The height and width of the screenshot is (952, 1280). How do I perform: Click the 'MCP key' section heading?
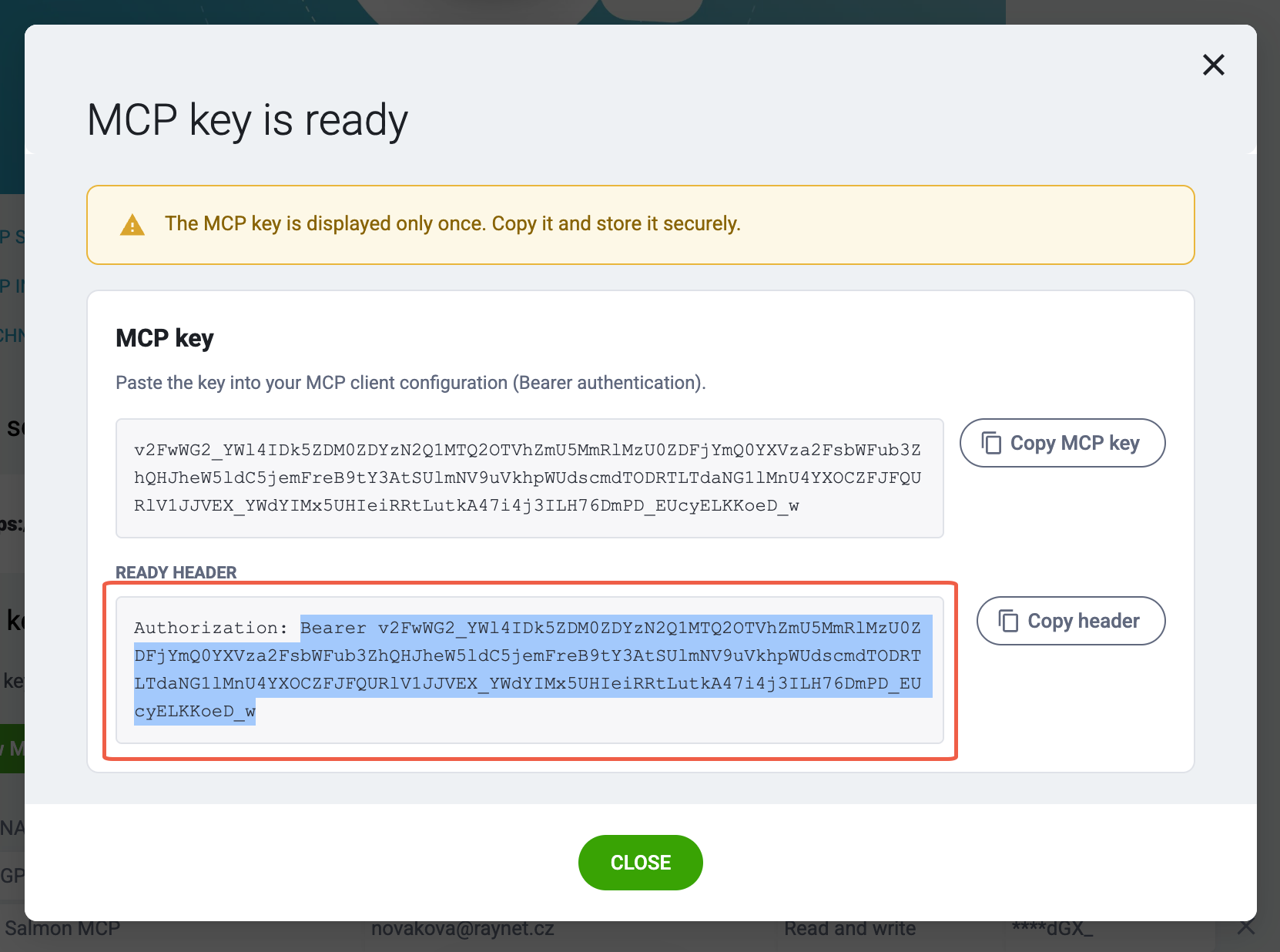pos(164,338)
